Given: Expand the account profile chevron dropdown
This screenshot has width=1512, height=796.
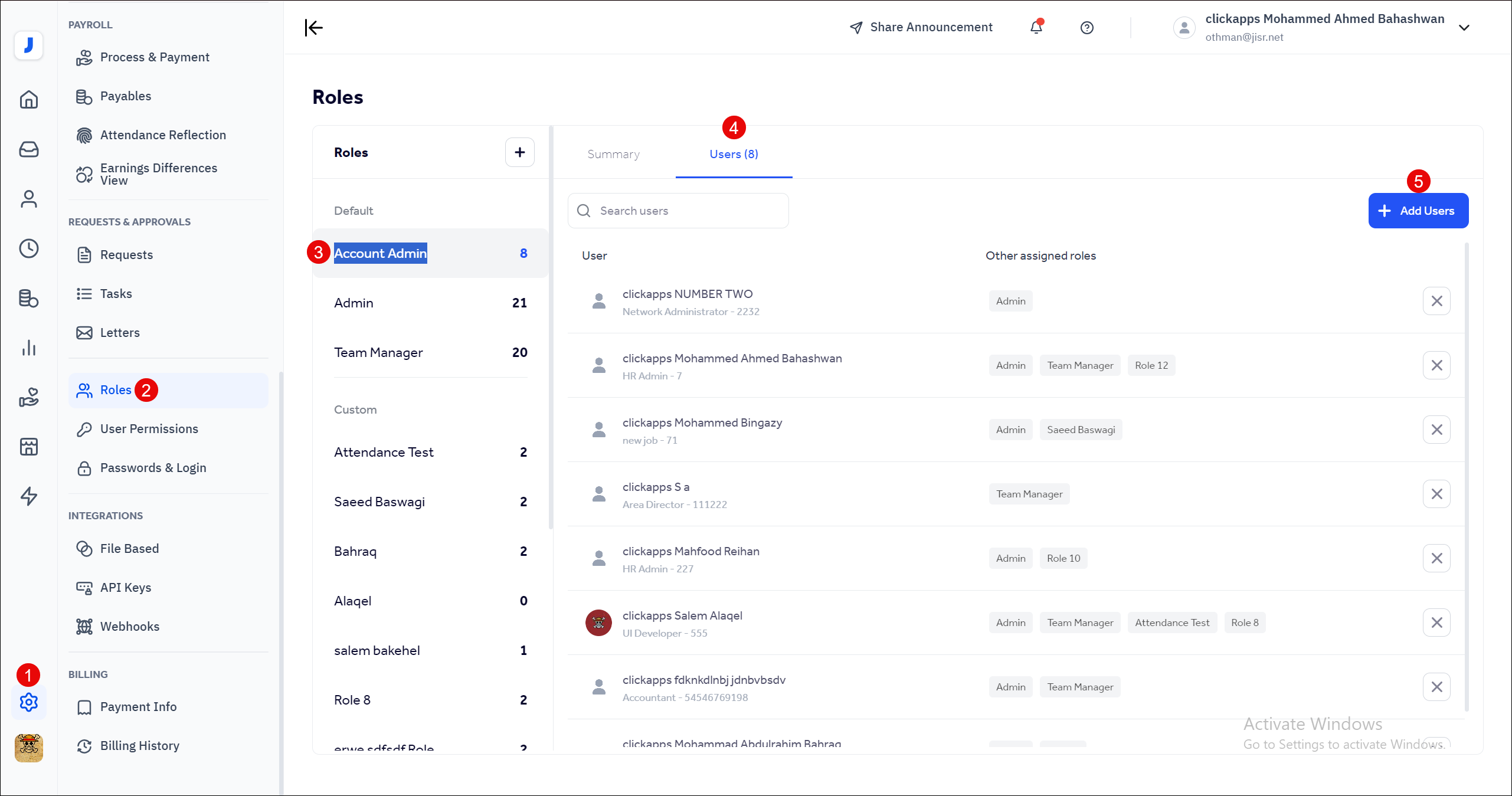Looking at the screenshot, I should point(1464,28).
